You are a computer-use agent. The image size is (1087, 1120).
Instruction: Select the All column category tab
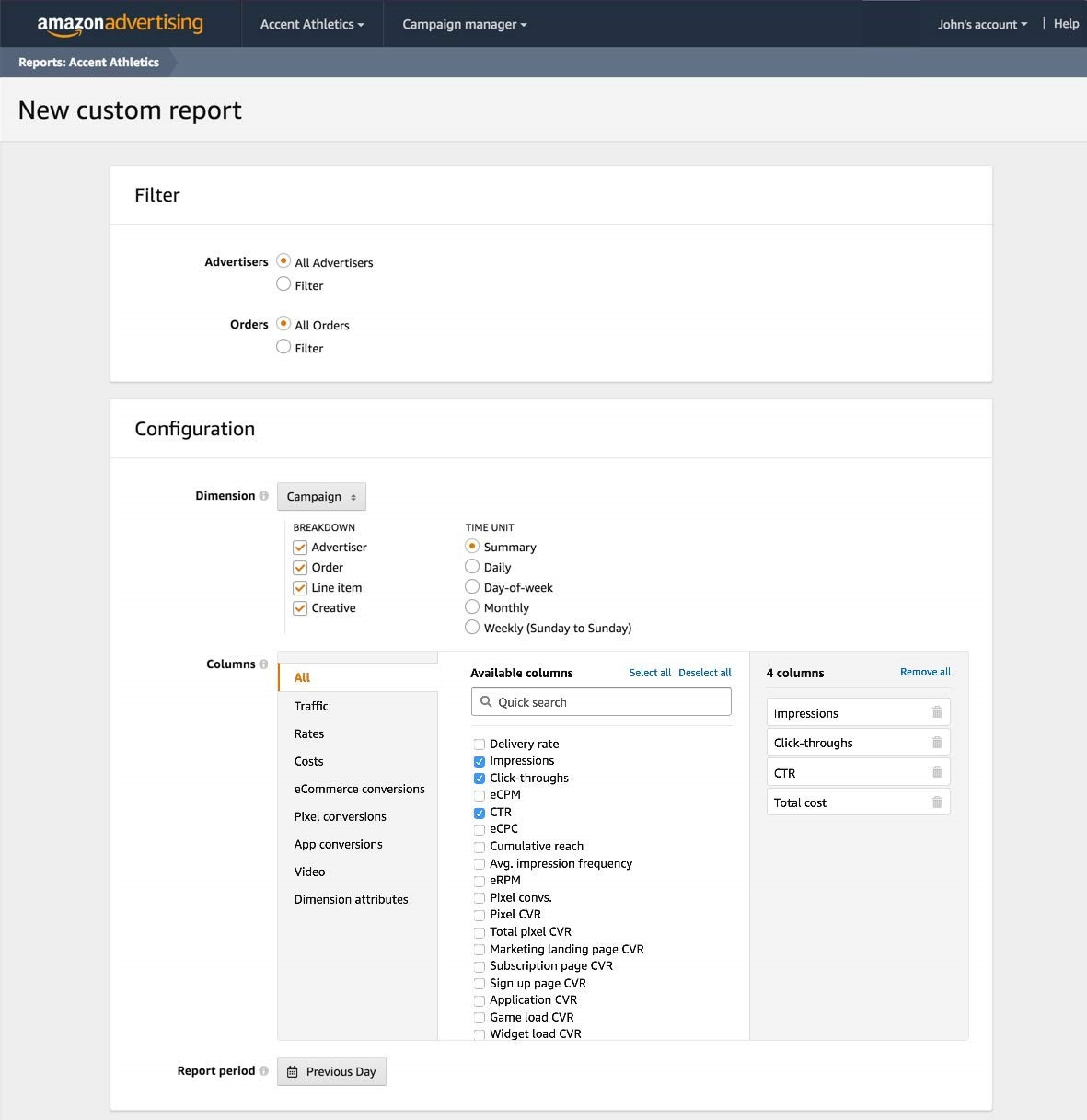pos(358,677)
